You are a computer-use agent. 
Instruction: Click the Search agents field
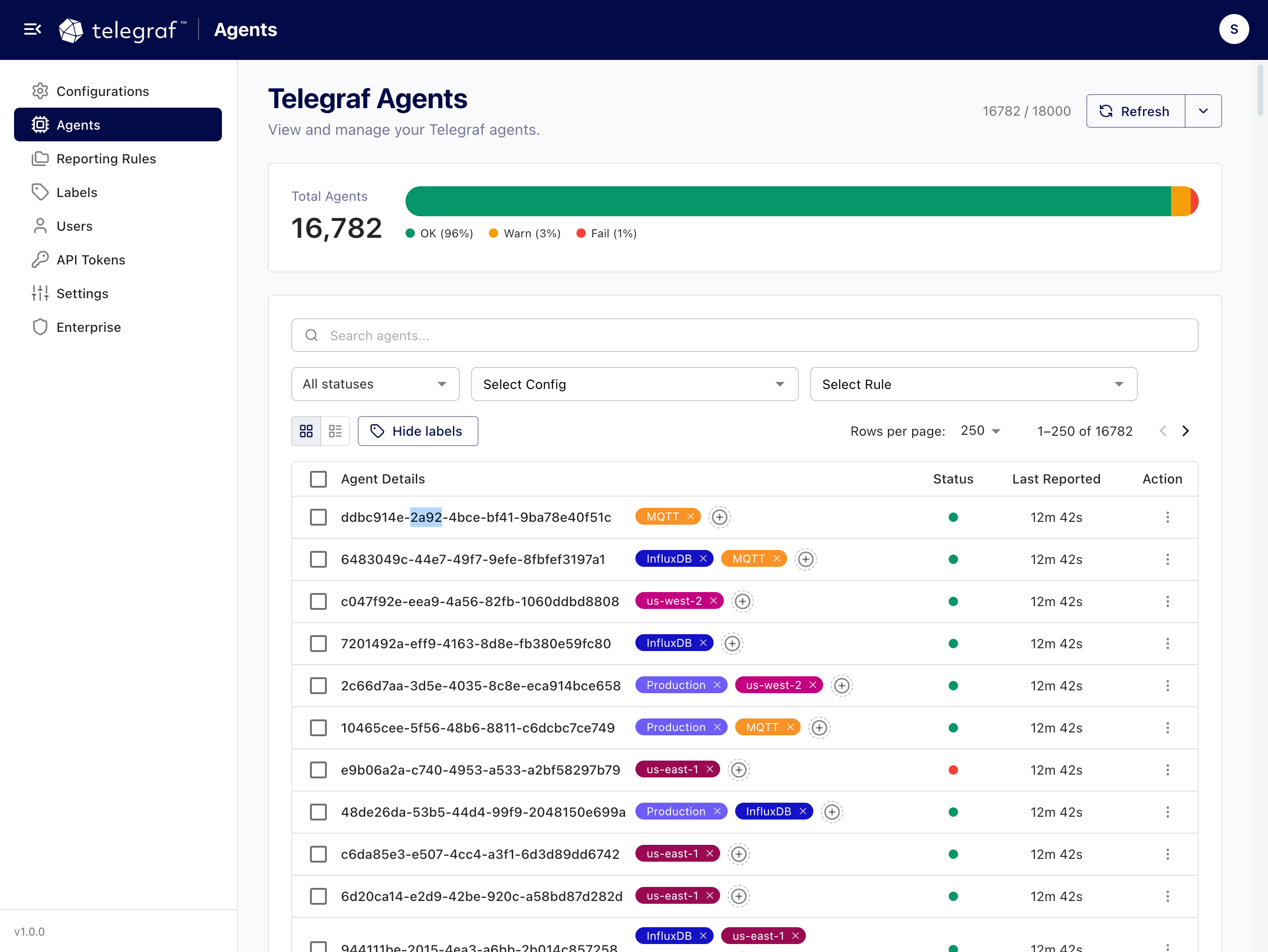tap(744, 335)
